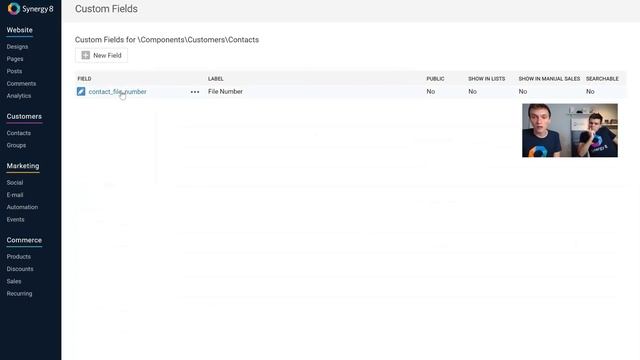Open Analytics in sidebar
This screenshot has width=640, height=360.
coord(19,96)
